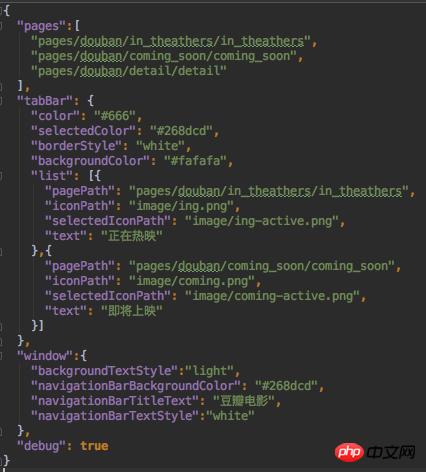Click the "pages/douban/detail/detail" path string
The image size is (426, 472).
tap(129, 71)
